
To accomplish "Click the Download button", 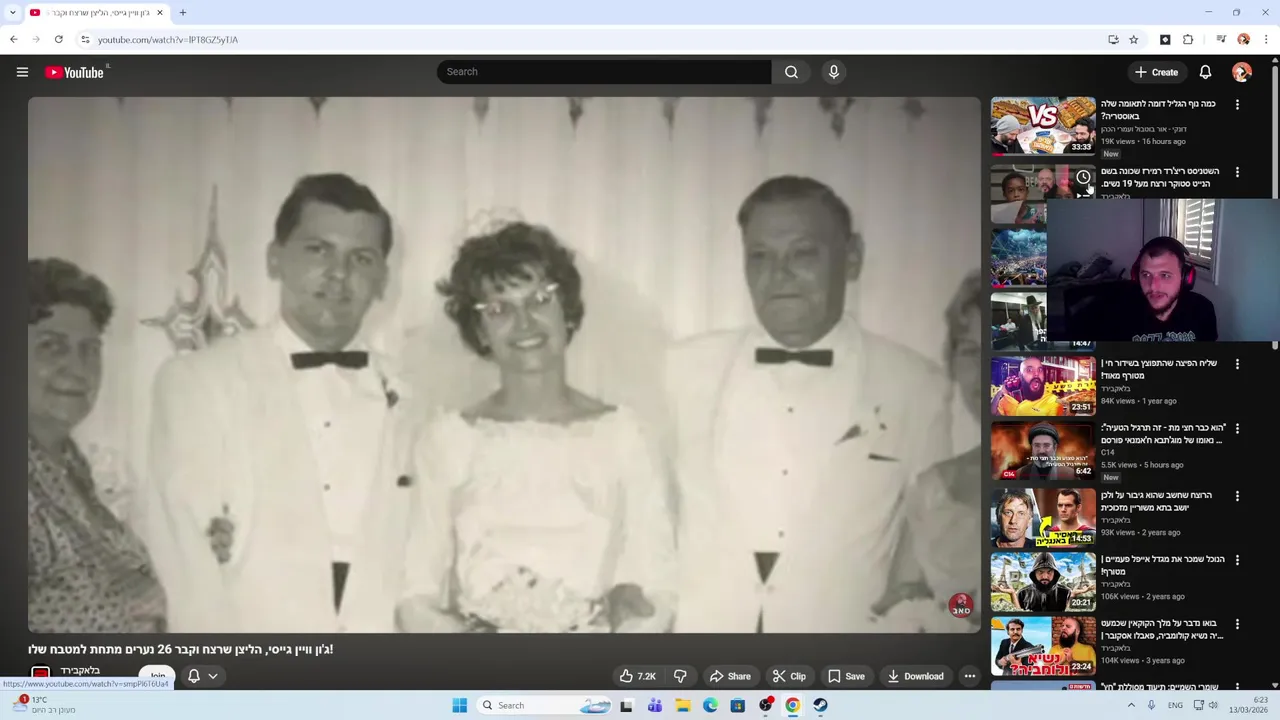I will coord(915,676).
